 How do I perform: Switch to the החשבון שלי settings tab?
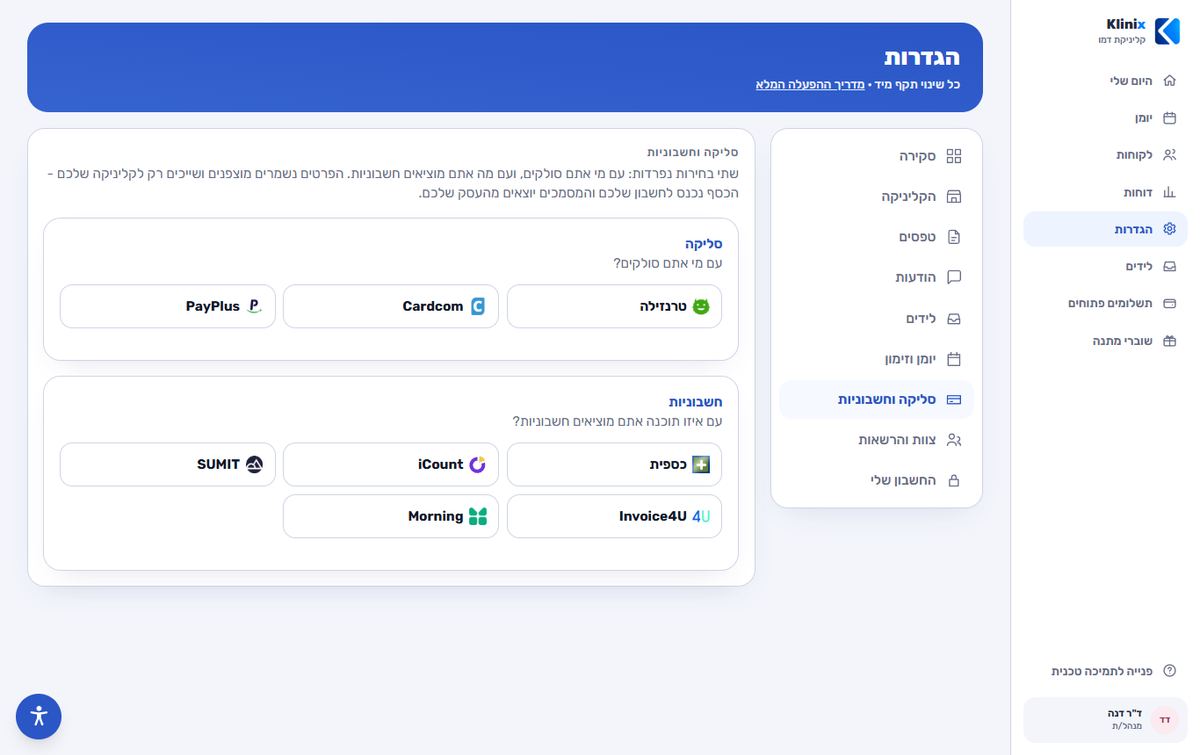[876, 481]
